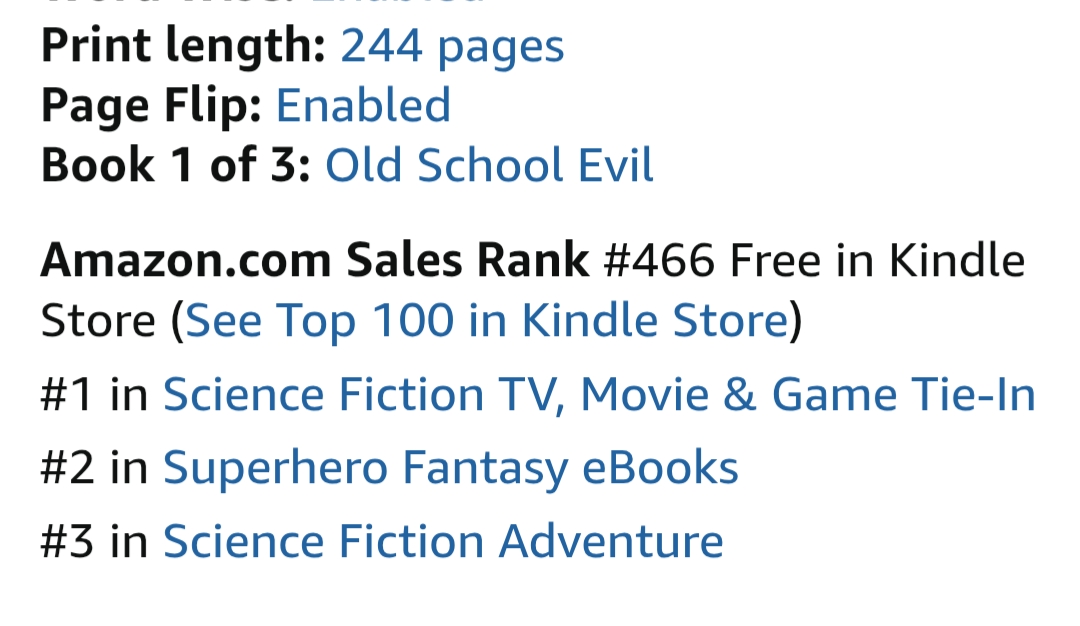
Task: Open the 244 pages print length link
Action: (452, 46)
